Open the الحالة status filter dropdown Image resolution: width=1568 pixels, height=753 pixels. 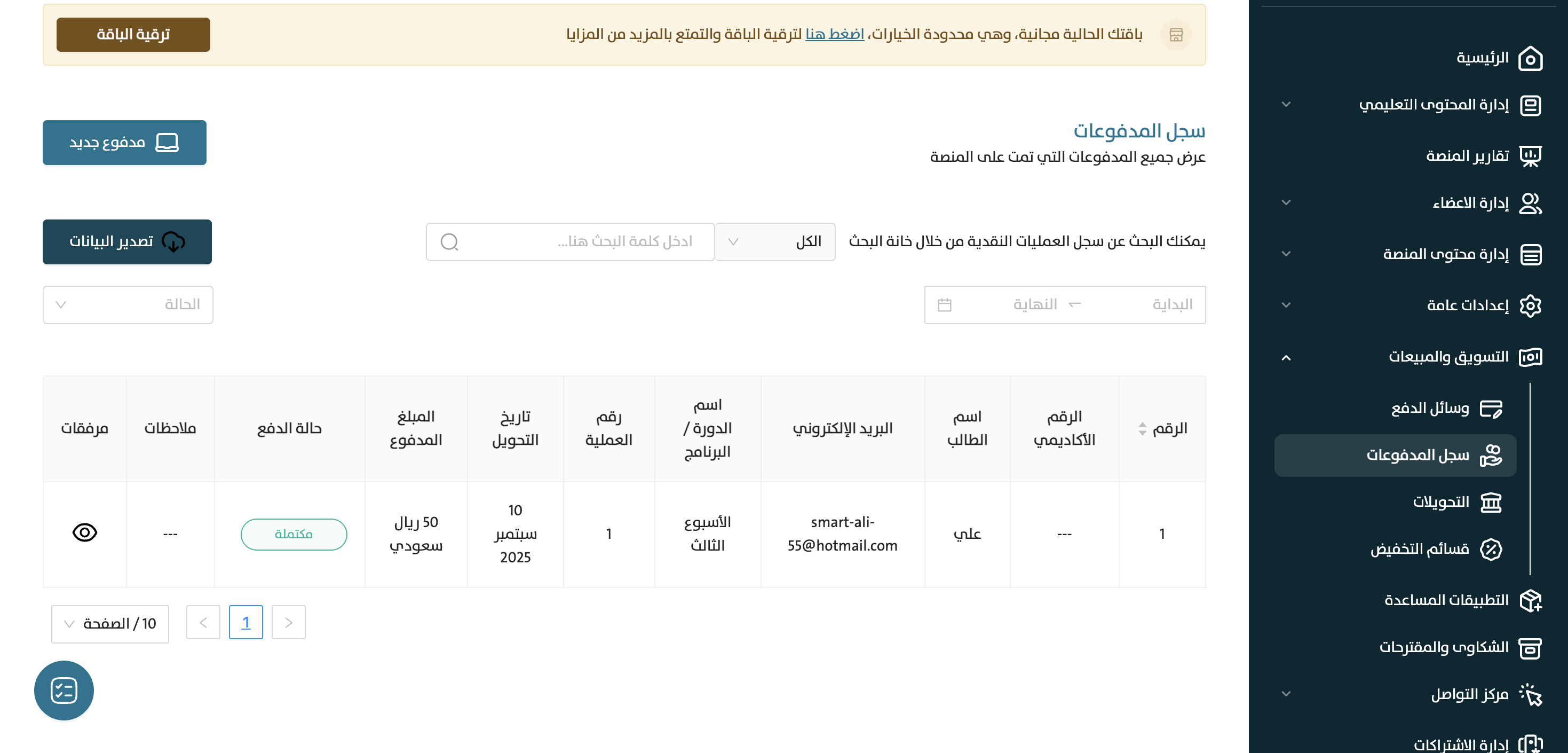tap(128, 304)
